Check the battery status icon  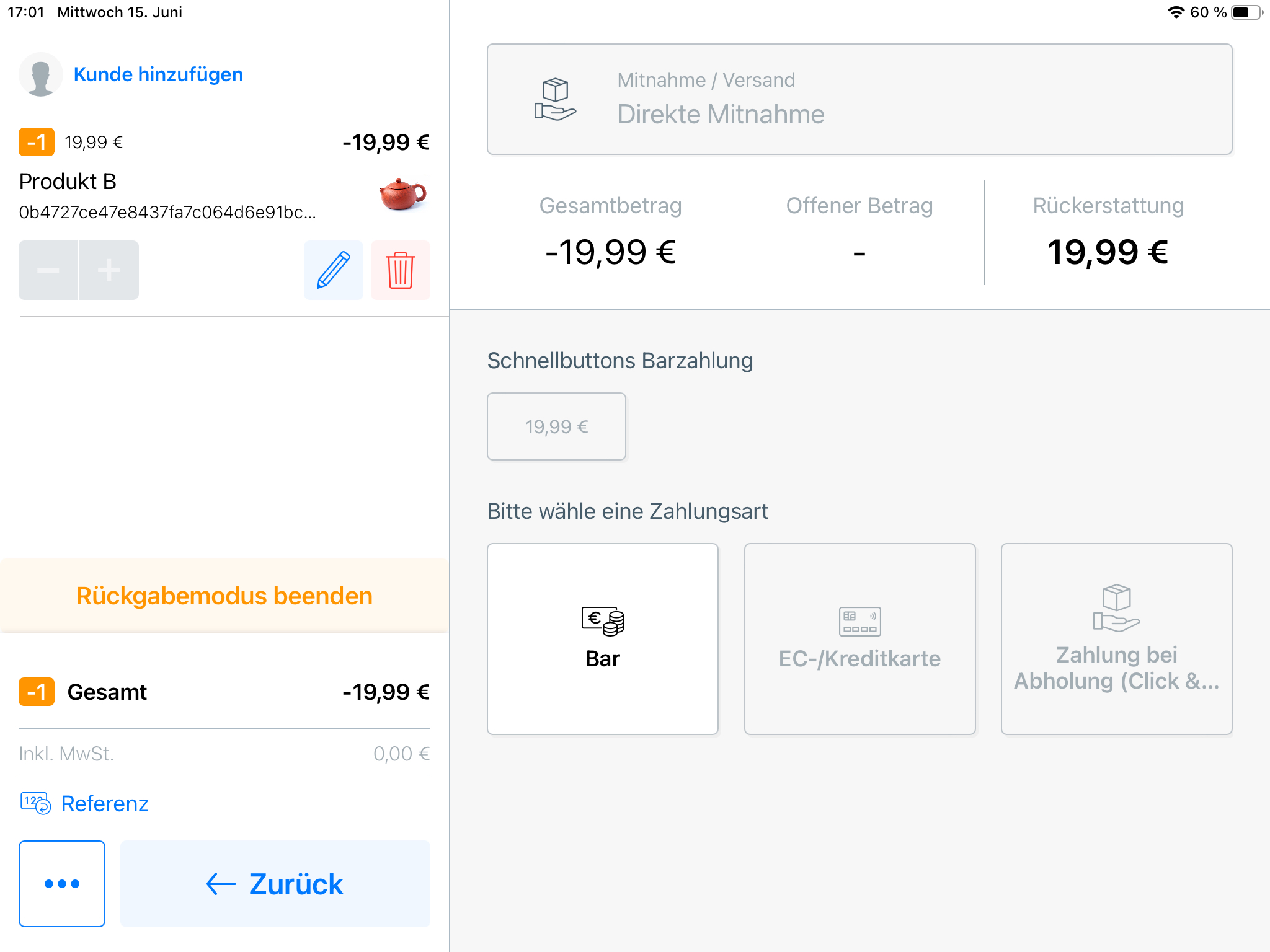tap(1246, 12)
